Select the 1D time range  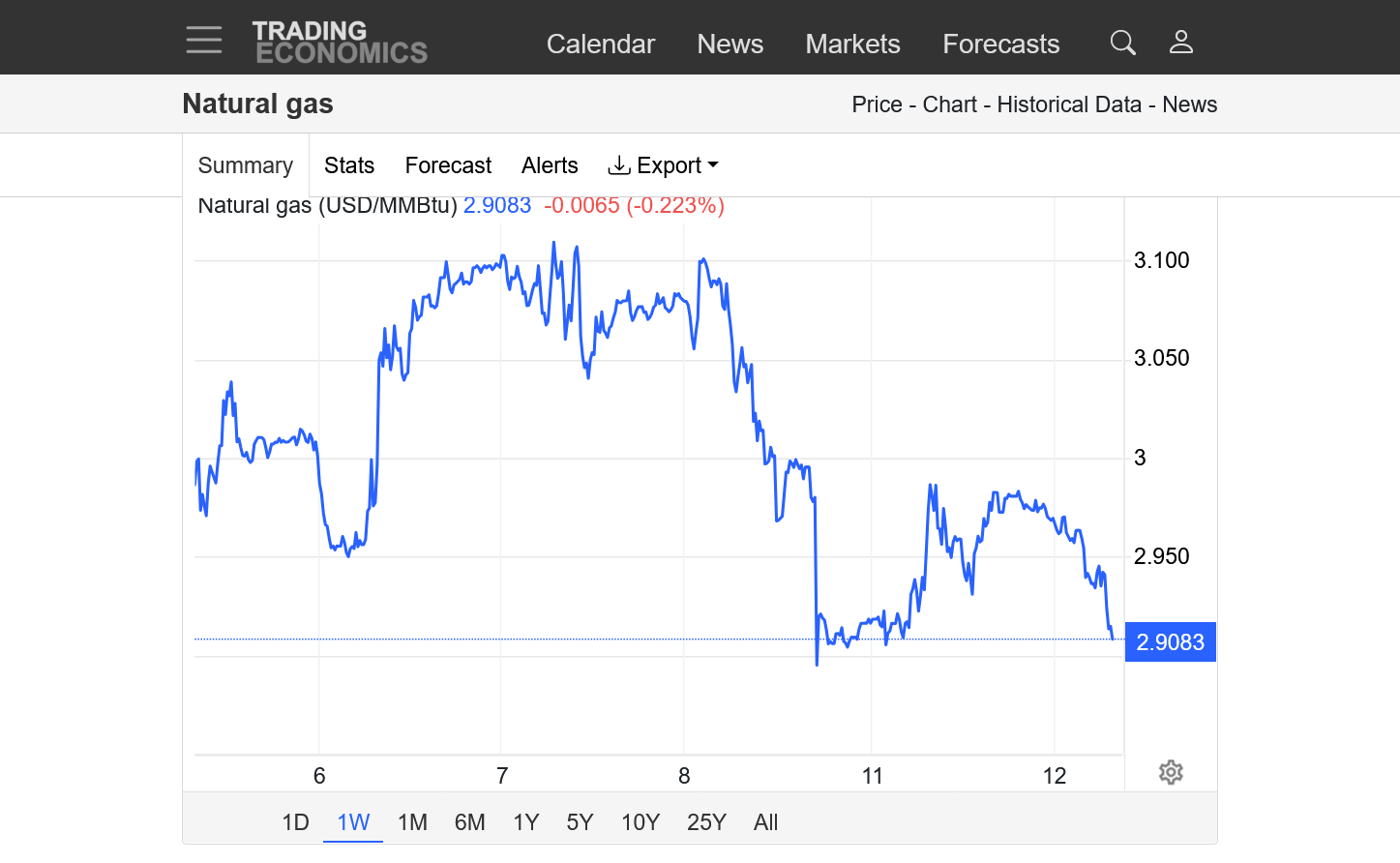[295, 822]
